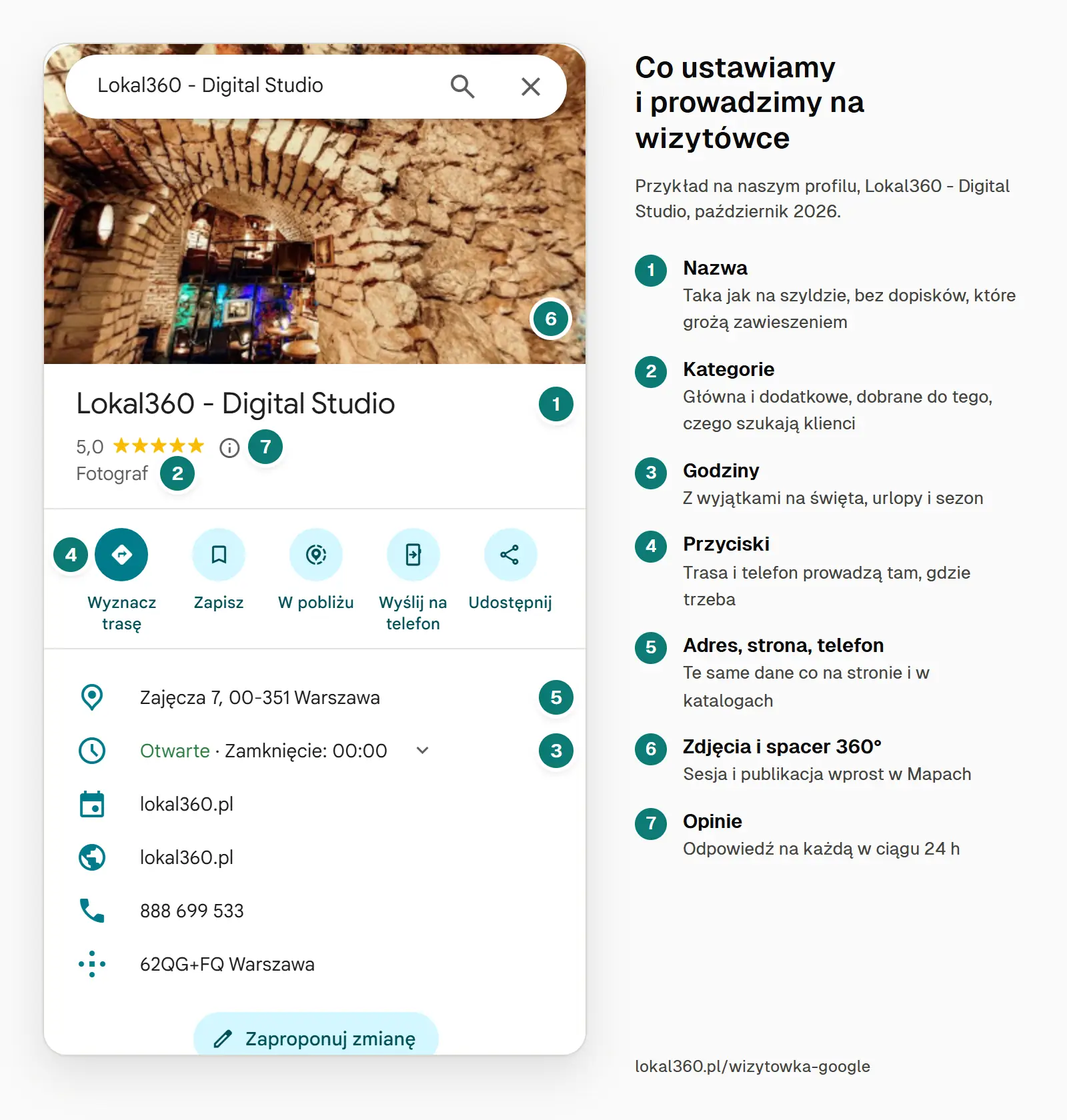Click the Wyślij na telefon label
Screen dimensions: 1067x1120
tap(413, 613)
